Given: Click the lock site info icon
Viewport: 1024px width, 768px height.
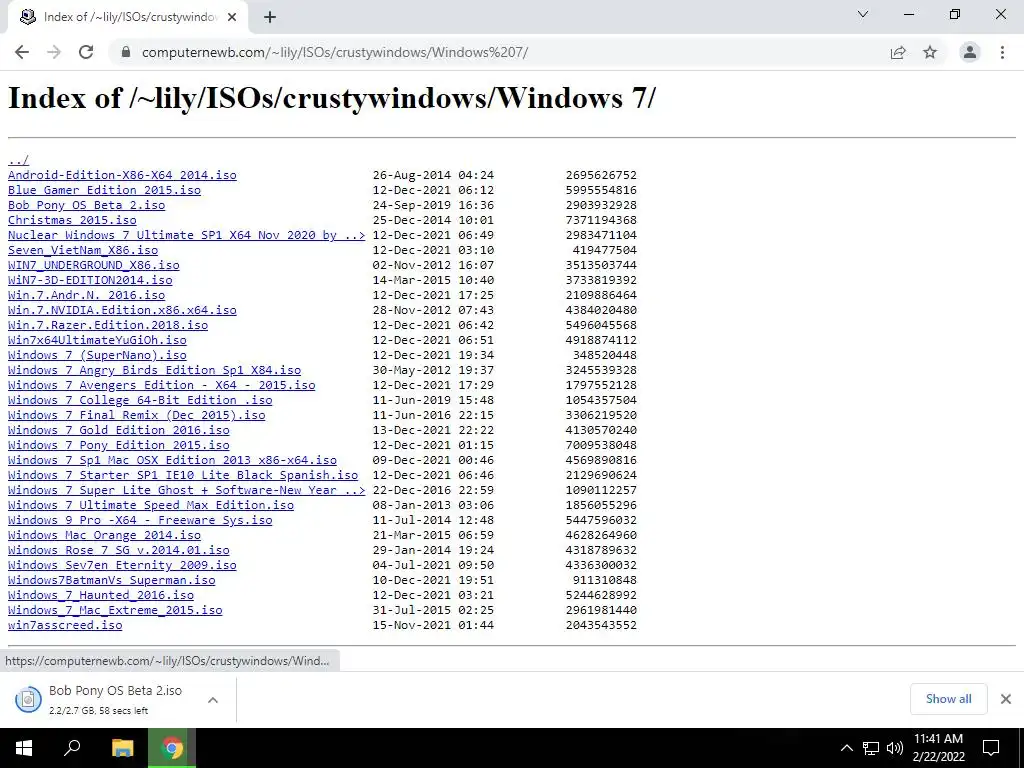Looking at the screenshot, I should coord(126,52).
